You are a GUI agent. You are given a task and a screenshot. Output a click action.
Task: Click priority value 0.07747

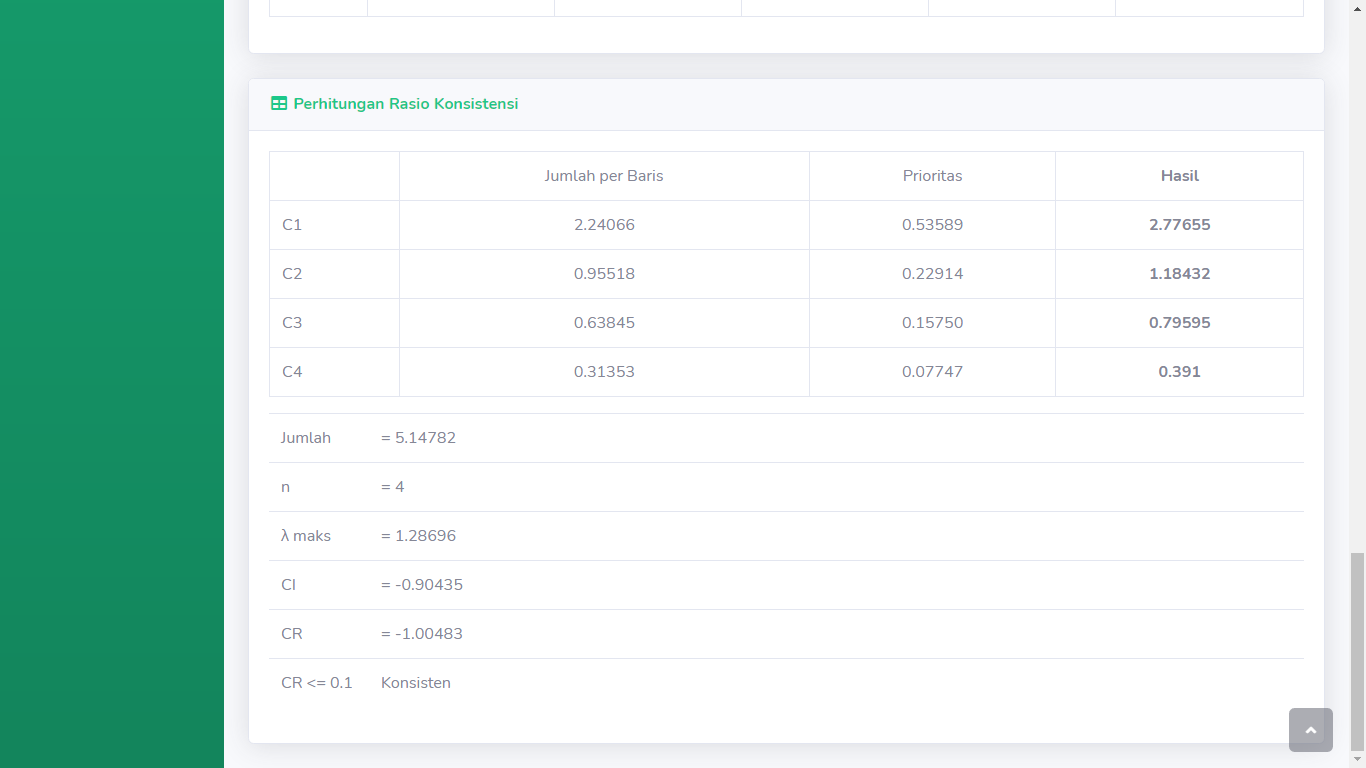(932, 372)
